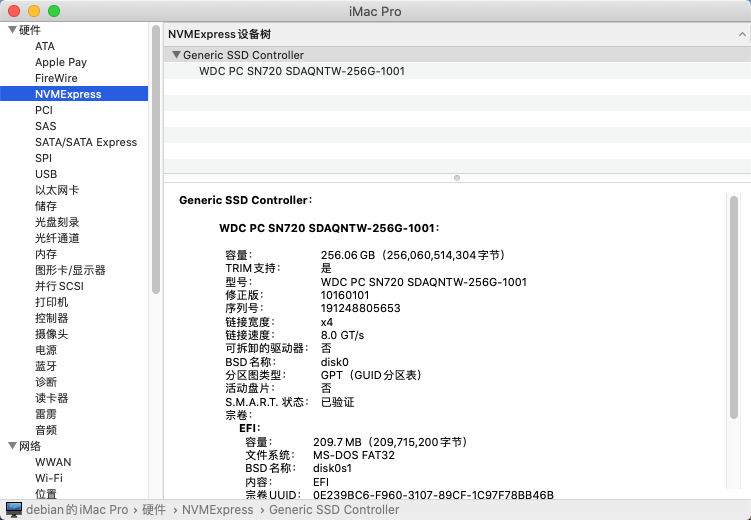Open 读卡器 category
This screenshot has height=520, width=751.
(x=51, y=398)
